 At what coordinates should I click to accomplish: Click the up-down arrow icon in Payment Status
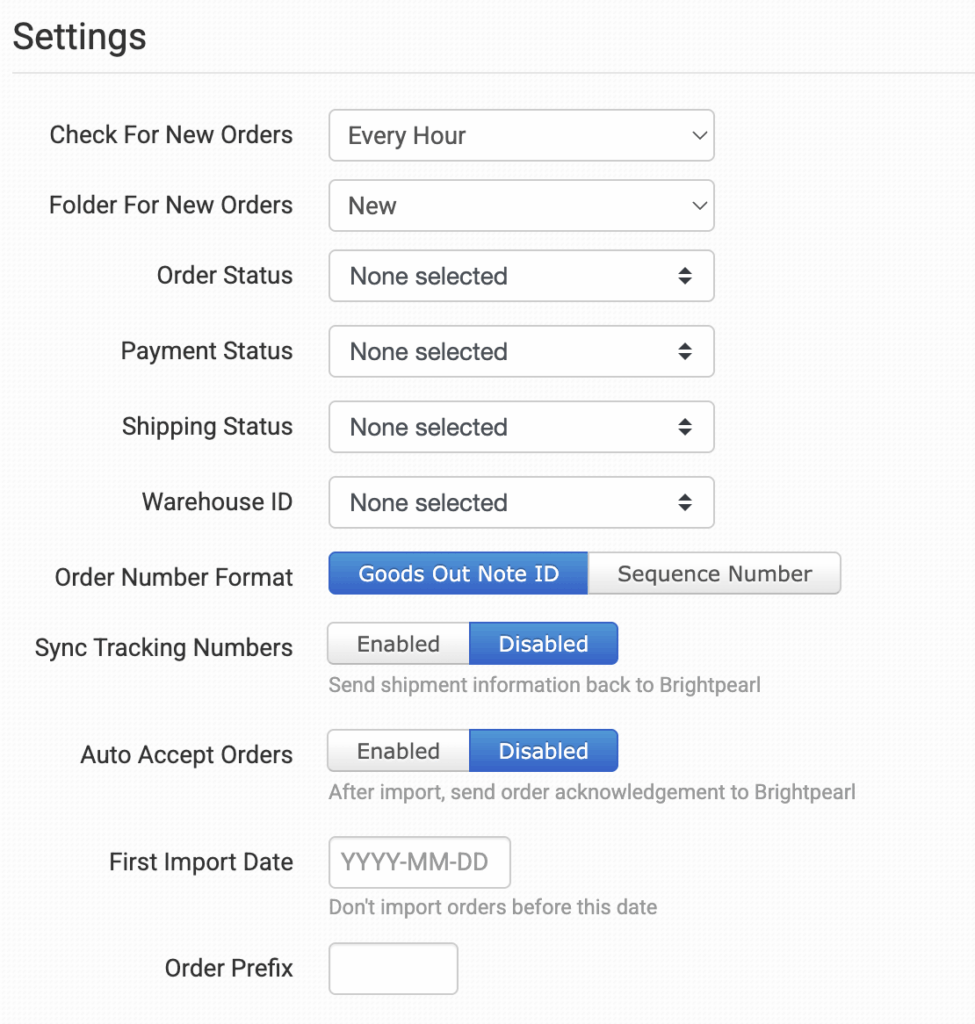click(684, 352)
